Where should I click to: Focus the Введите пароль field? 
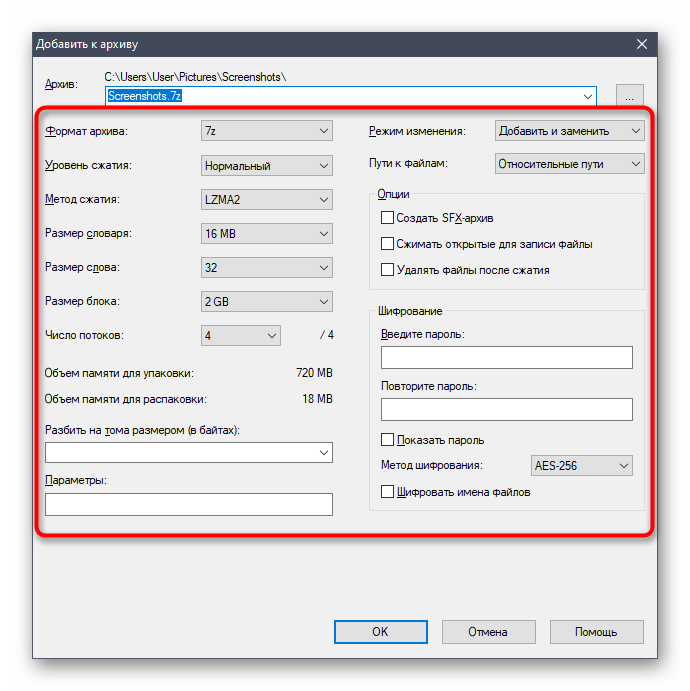coord(507,357)
